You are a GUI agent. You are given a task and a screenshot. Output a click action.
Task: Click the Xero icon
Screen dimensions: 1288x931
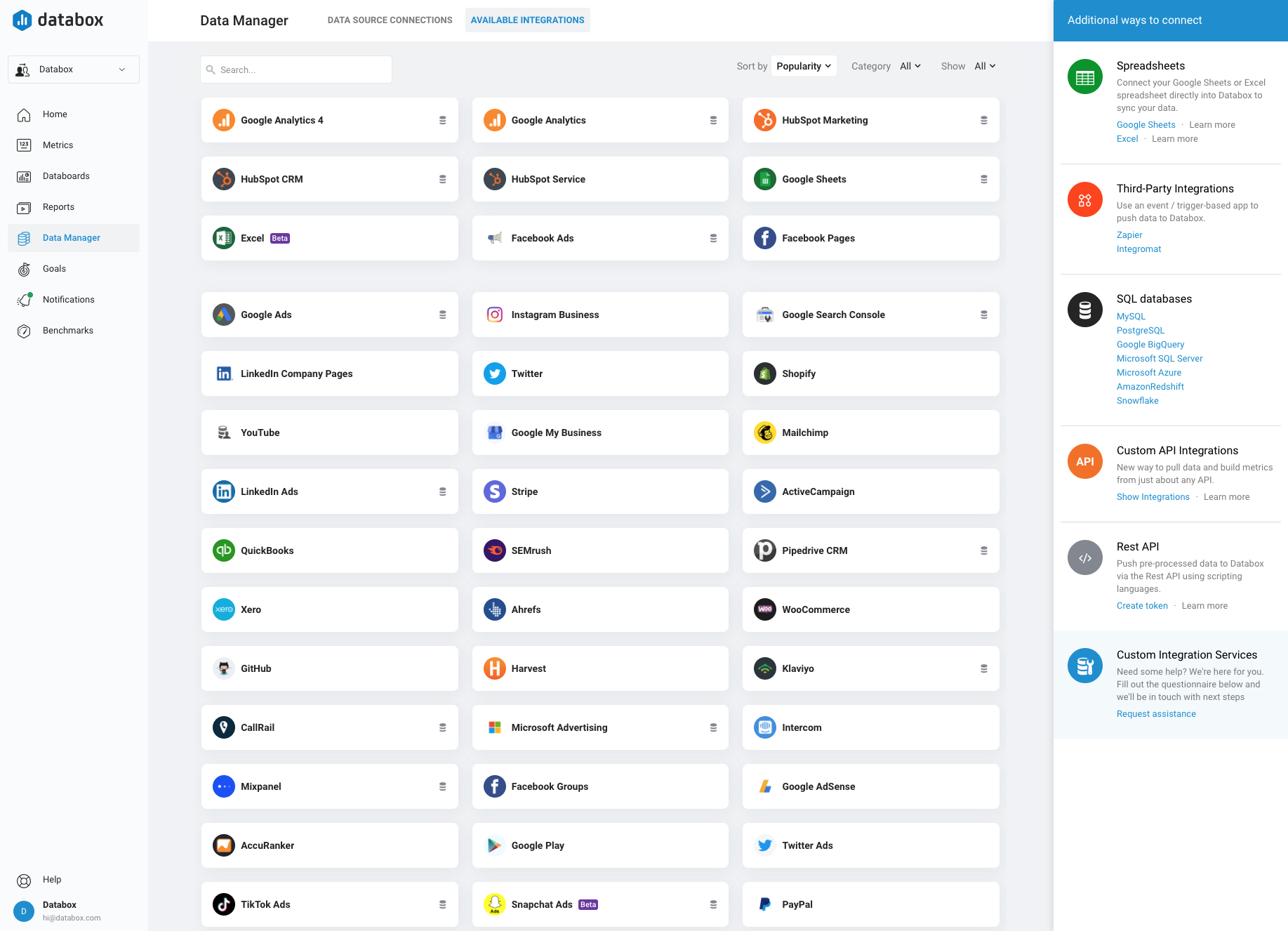(224, 609)
